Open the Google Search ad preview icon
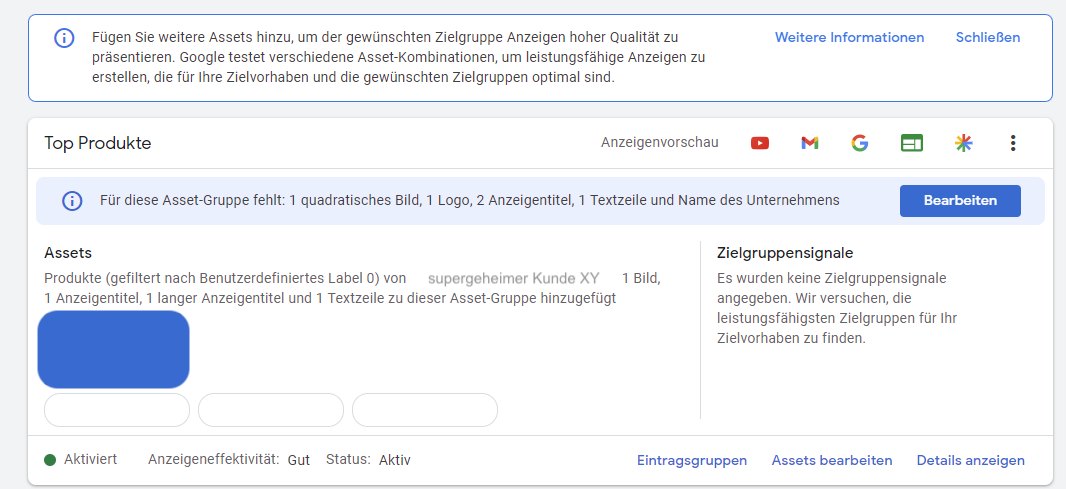 [859, 143]
